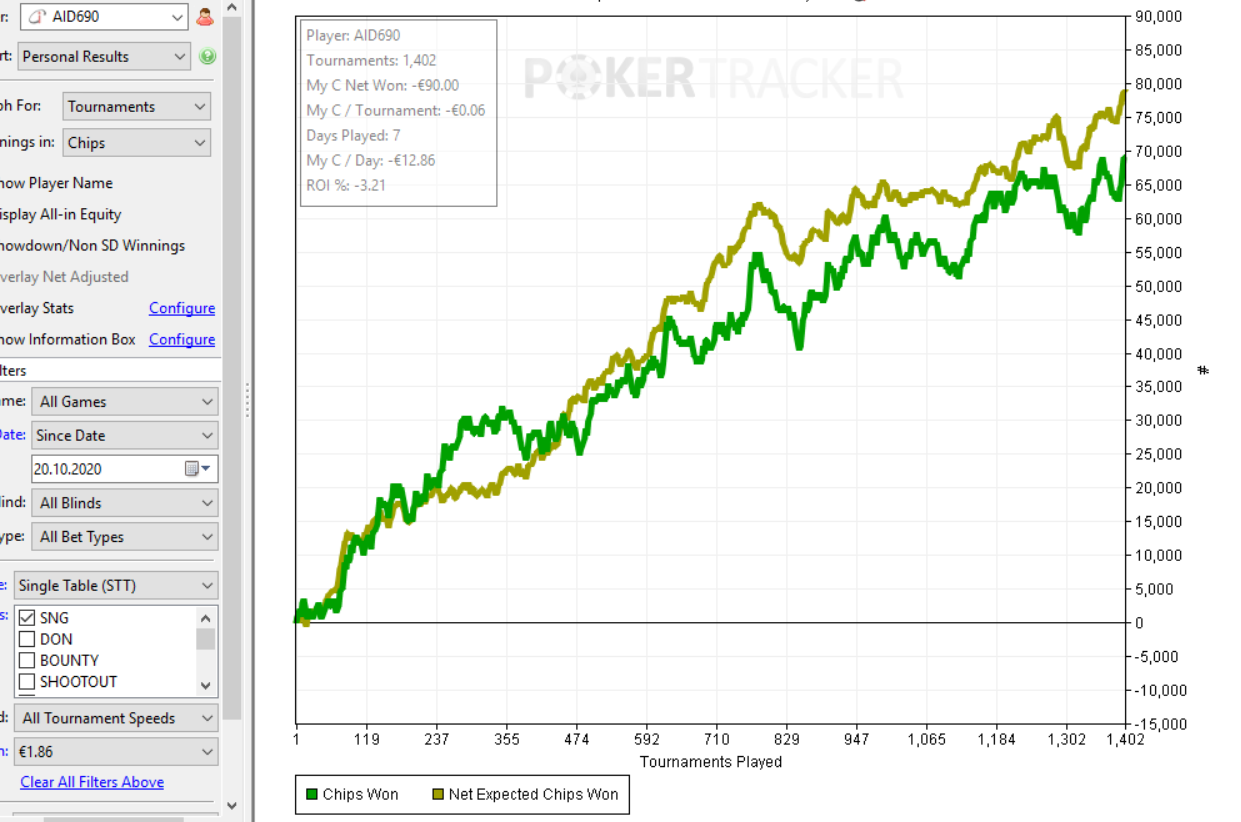Click the down arrow in tournament types list

pos(206,686)
